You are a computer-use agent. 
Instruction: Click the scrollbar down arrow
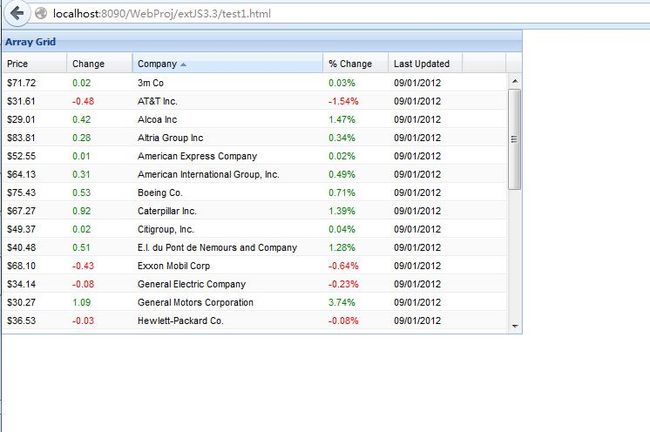tap(514, 326)
